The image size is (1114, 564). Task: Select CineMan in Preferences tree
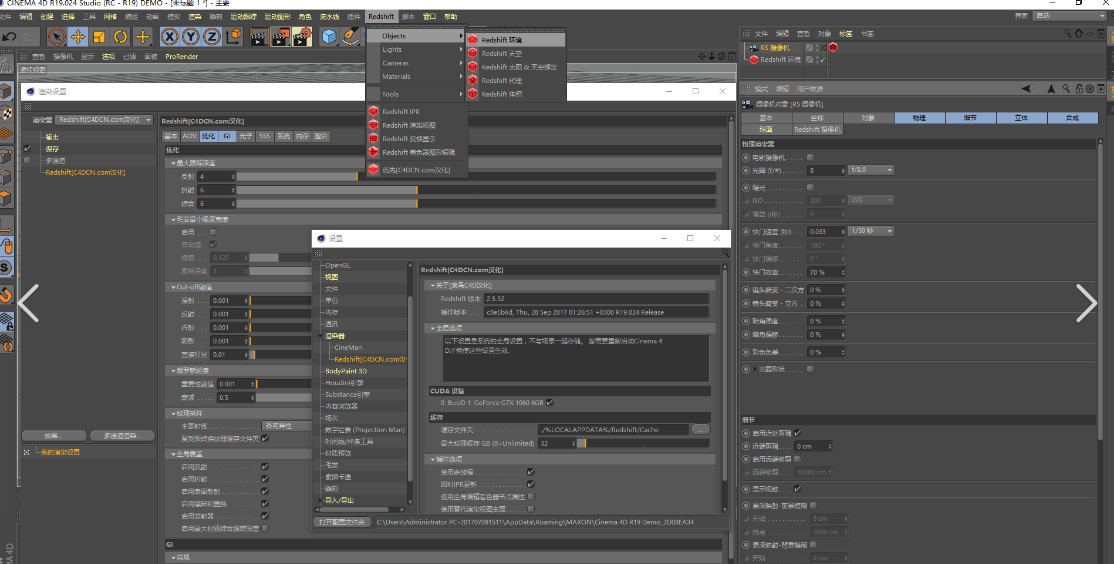click(348, 348)
